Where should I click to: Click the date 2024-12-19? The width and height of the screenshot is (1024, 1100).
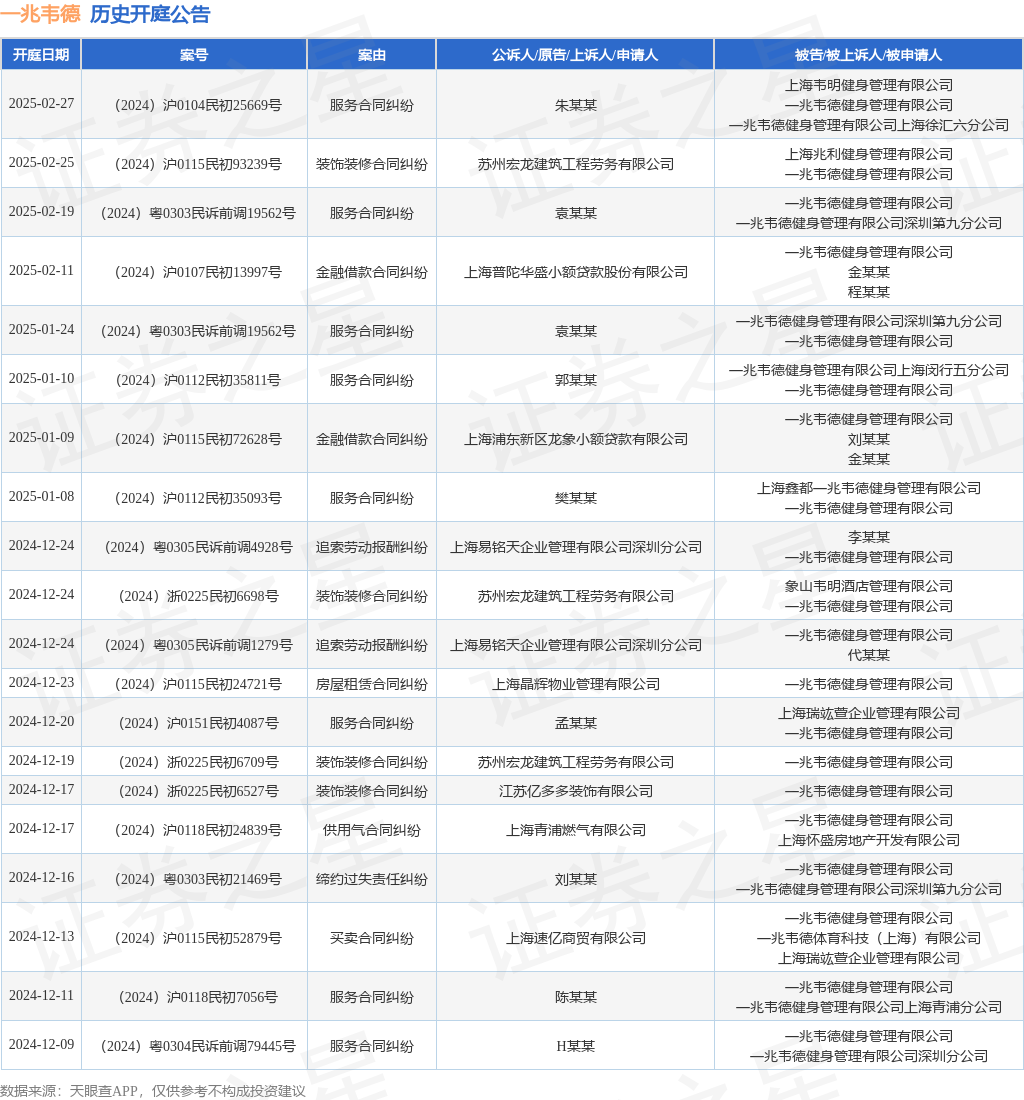(41, 761)
